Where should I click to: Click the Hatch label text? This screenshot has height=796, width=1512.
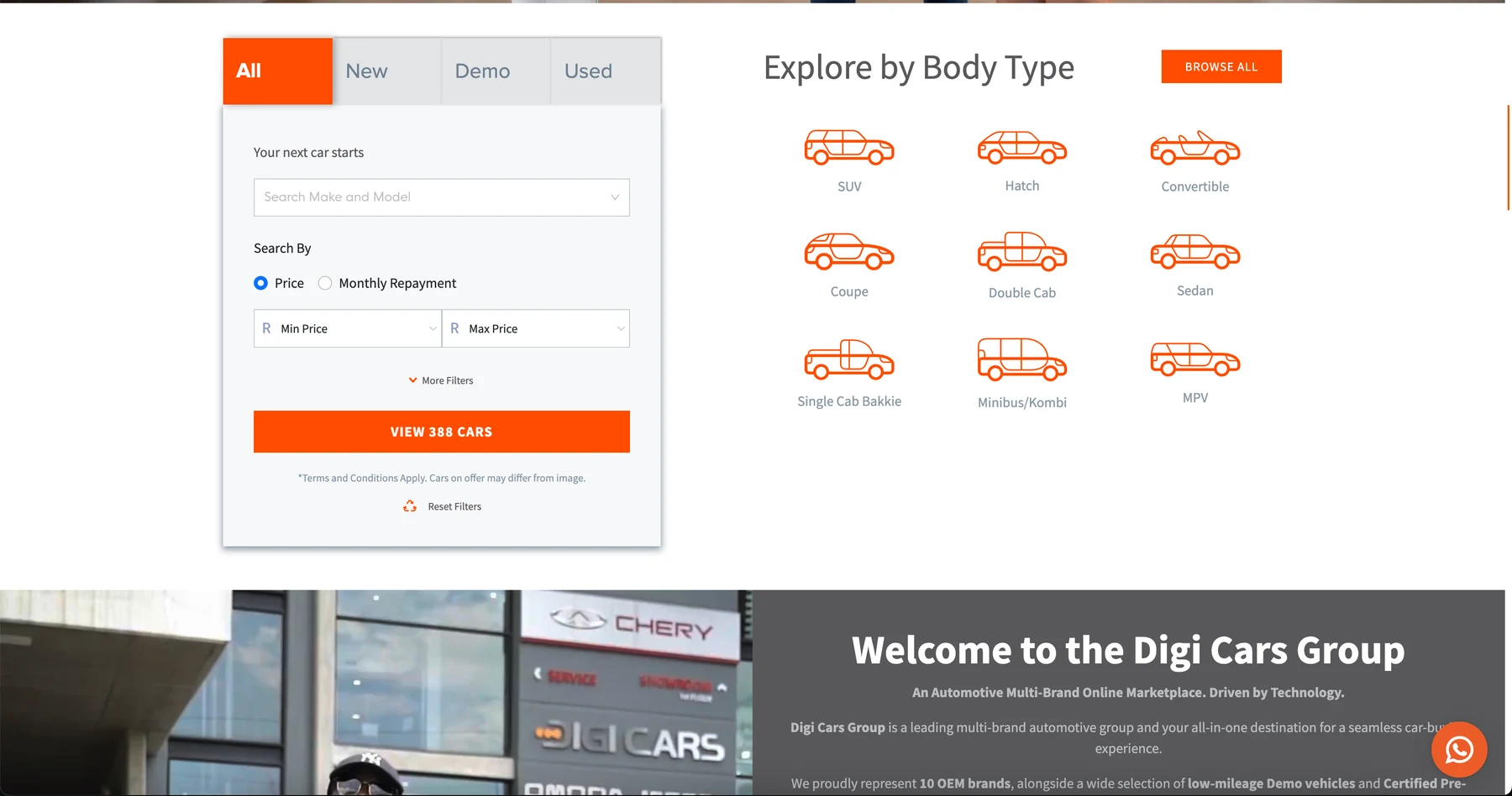click(x=1022, y=186)
